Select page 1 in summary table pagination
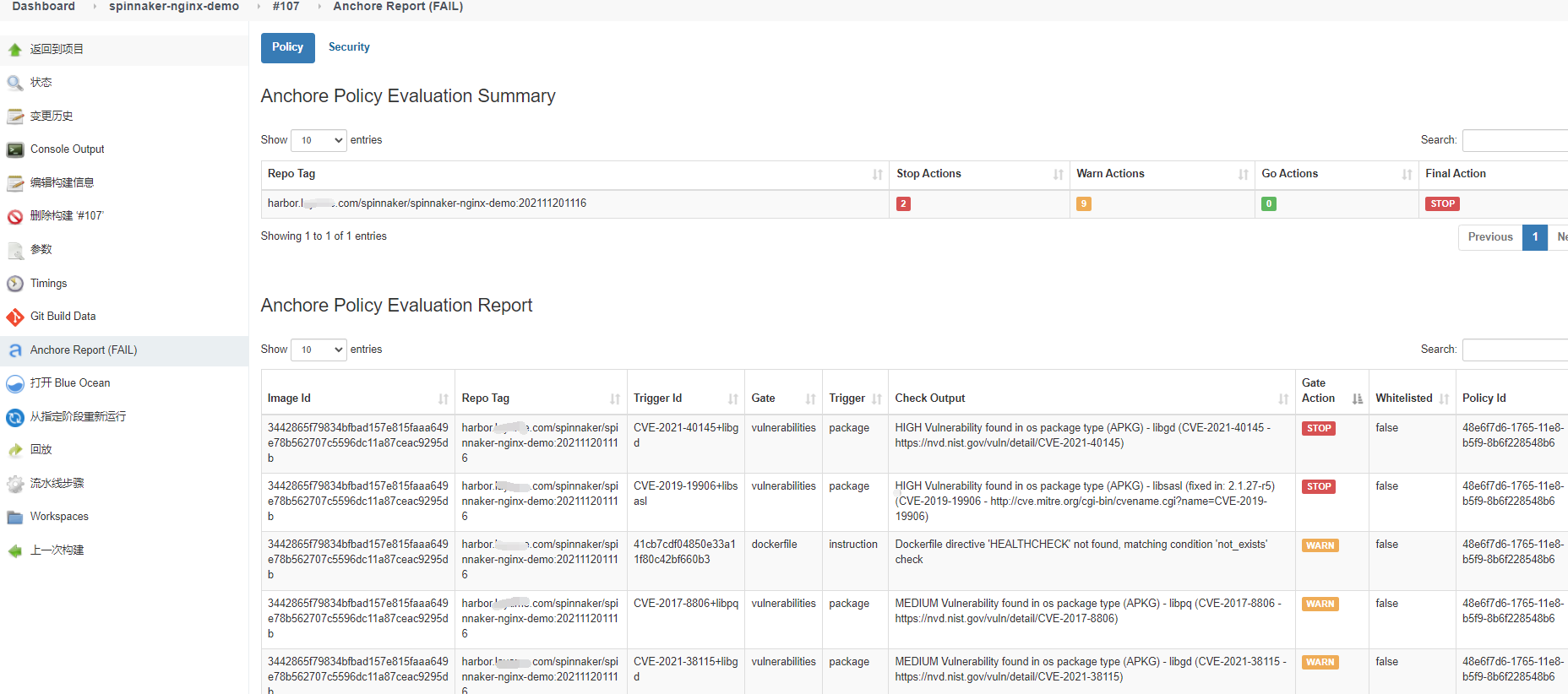The width and height of the screenshot is (1568, 694). 1535,237
